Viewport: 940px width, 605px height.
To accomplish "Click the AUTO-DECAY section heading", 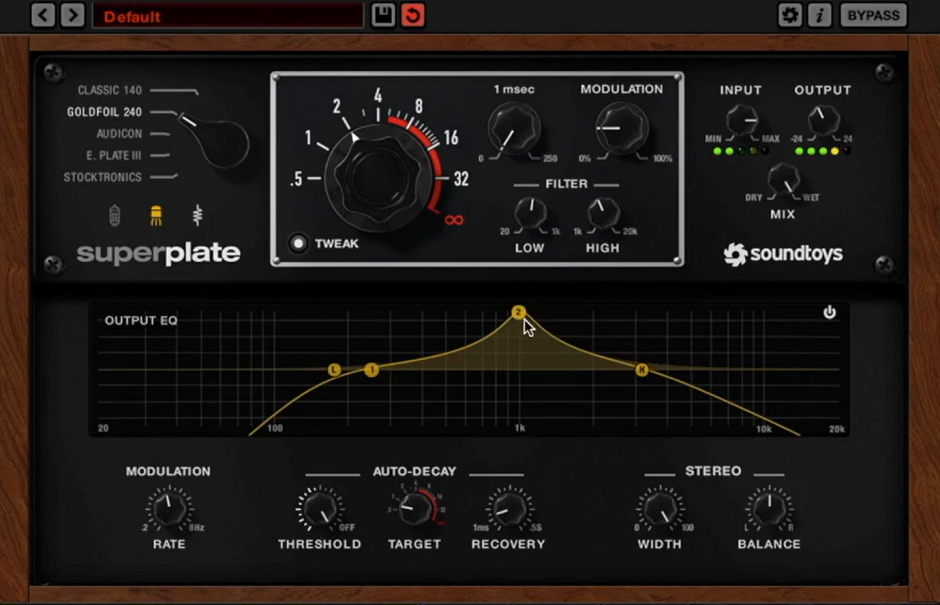I will coord(414,471).
